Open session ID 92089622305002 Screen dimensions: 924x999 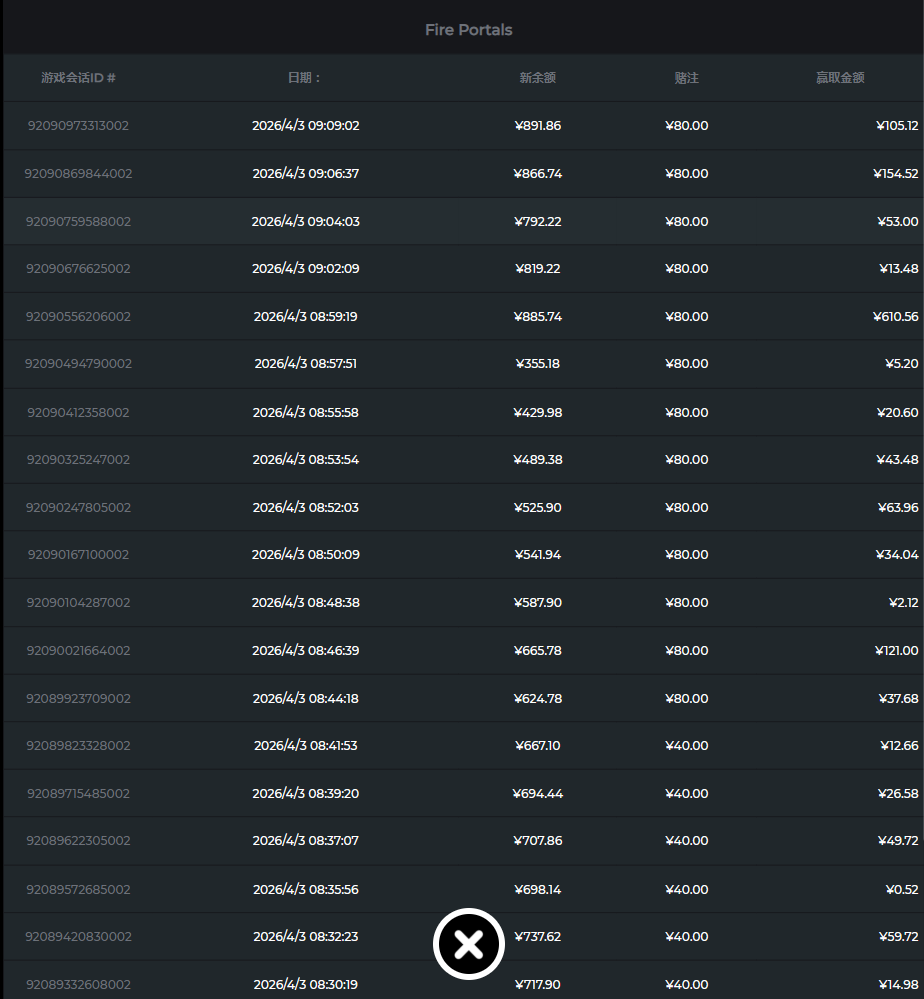coord(78,841)
